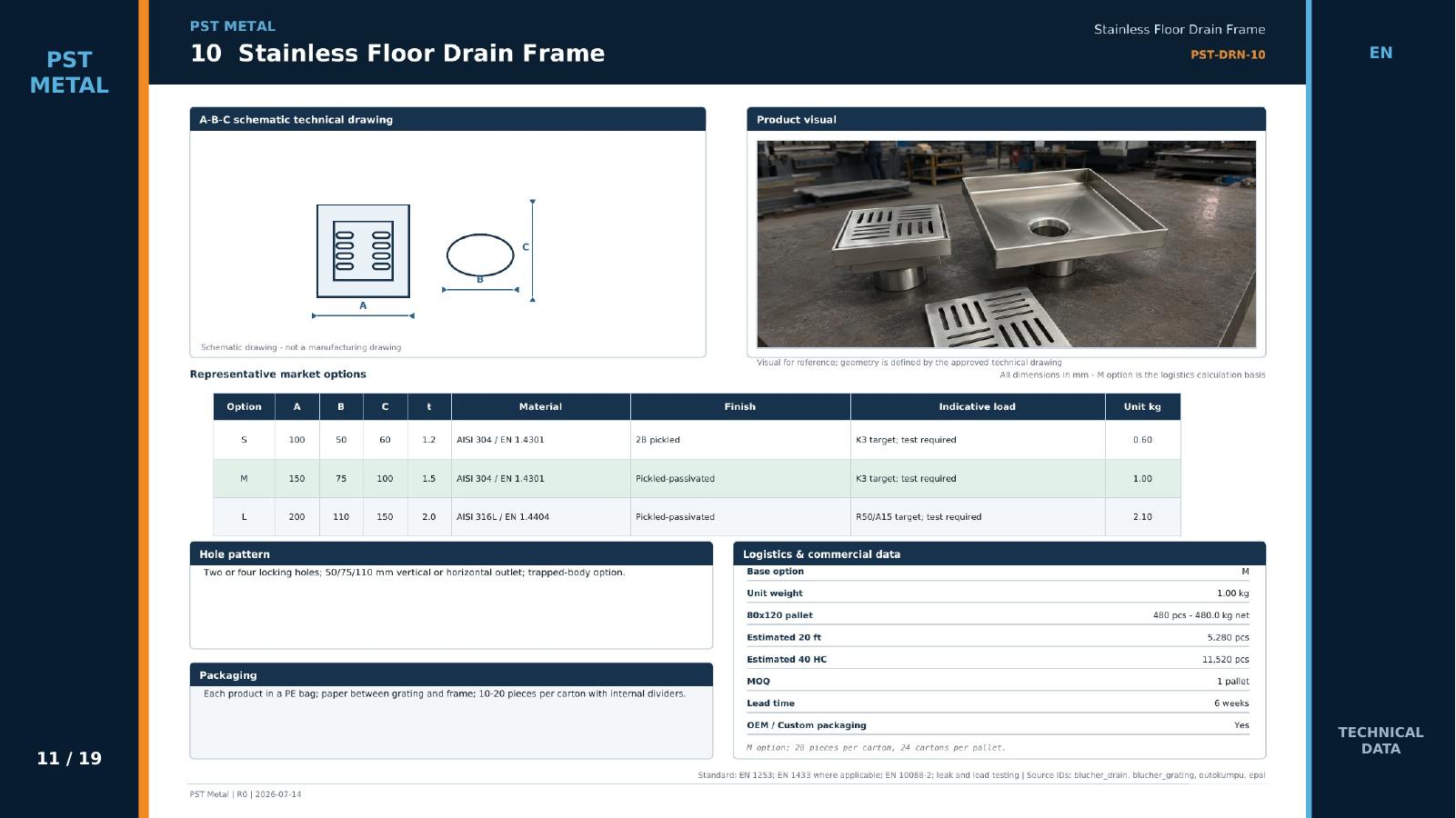Click the unit weight 0.60 cell

[1142, 440]
